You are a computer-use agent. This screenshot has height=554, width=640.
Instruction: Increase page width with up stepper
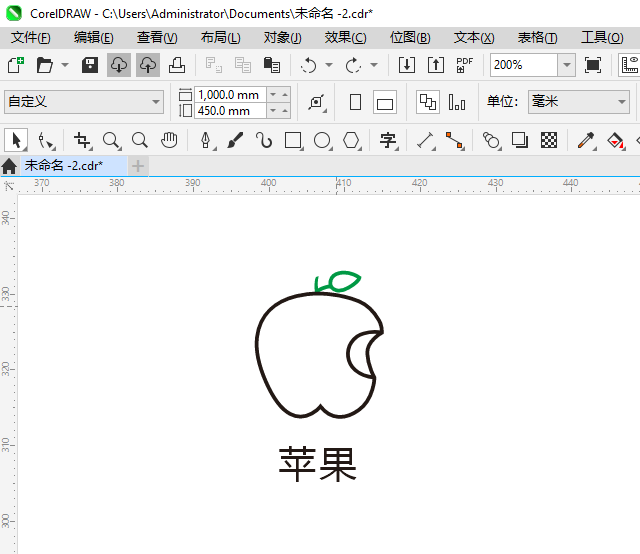click(x=285, y=95)
